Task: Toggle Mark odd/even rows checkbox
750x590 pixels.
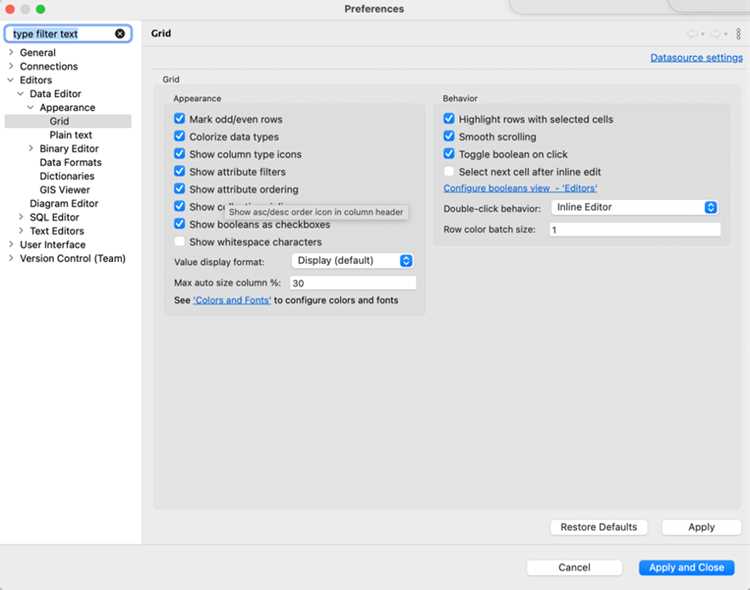Action: pyautogui.click(x=179, y=118)
